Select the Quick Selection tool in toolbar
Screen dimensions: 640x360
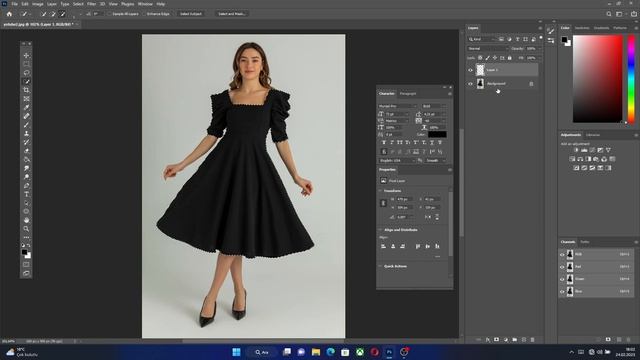click(27, 81)
